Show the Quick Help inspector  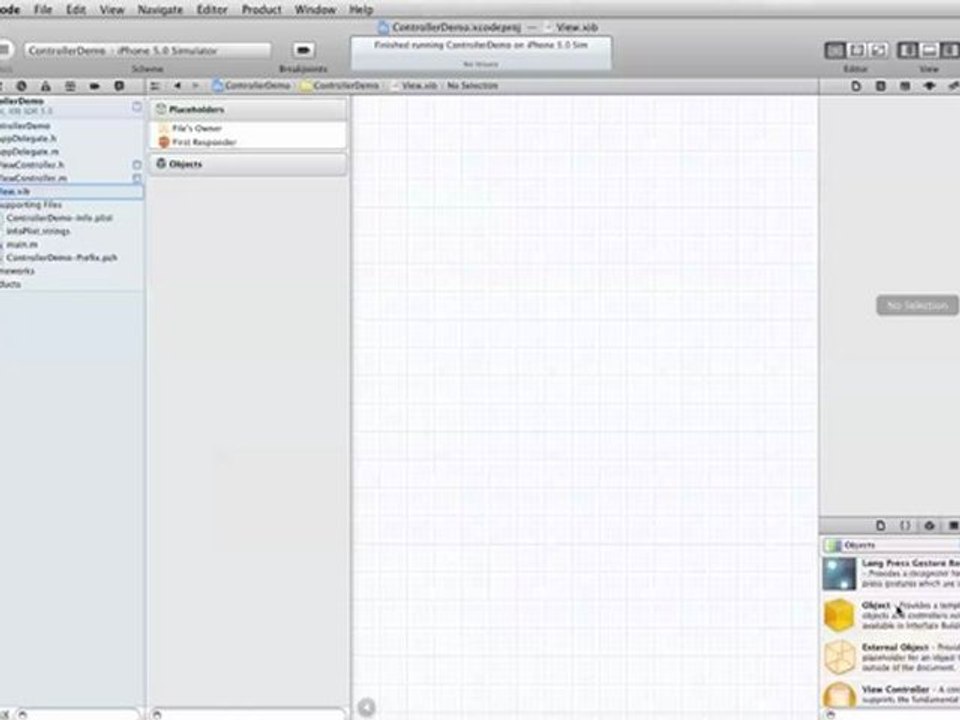point(880,86)
